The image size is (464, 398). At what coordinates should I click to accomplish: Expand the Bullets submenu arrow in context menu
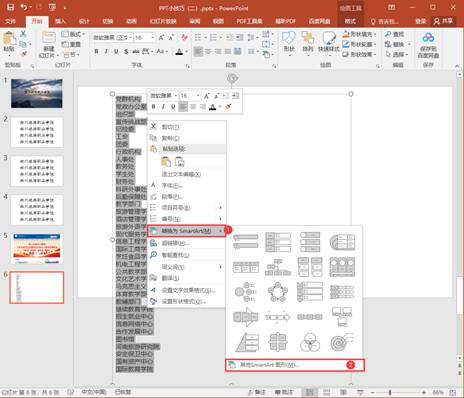tap(220, 208)
